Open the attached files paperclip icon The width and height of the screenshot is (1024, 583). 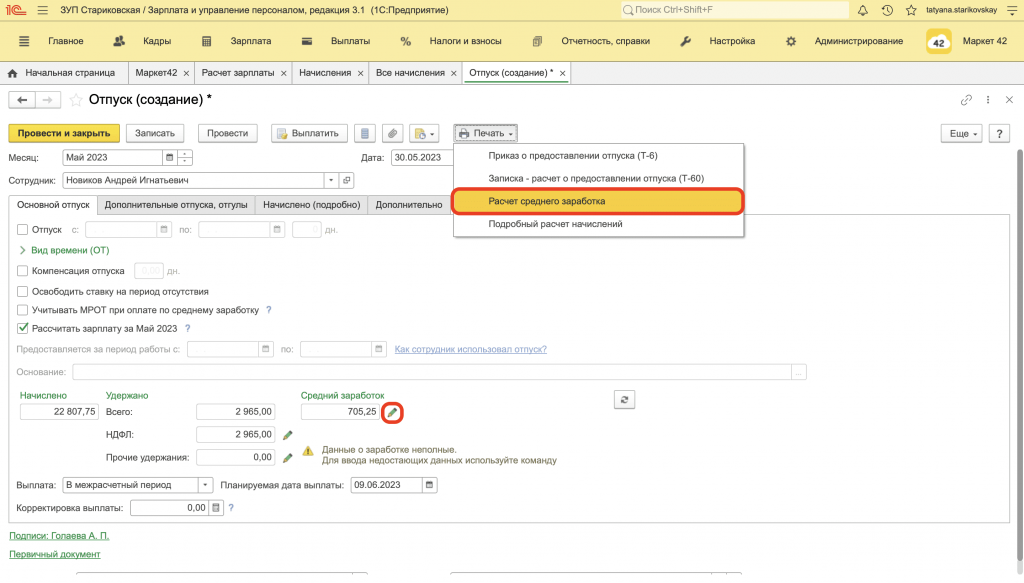[392, 133]
